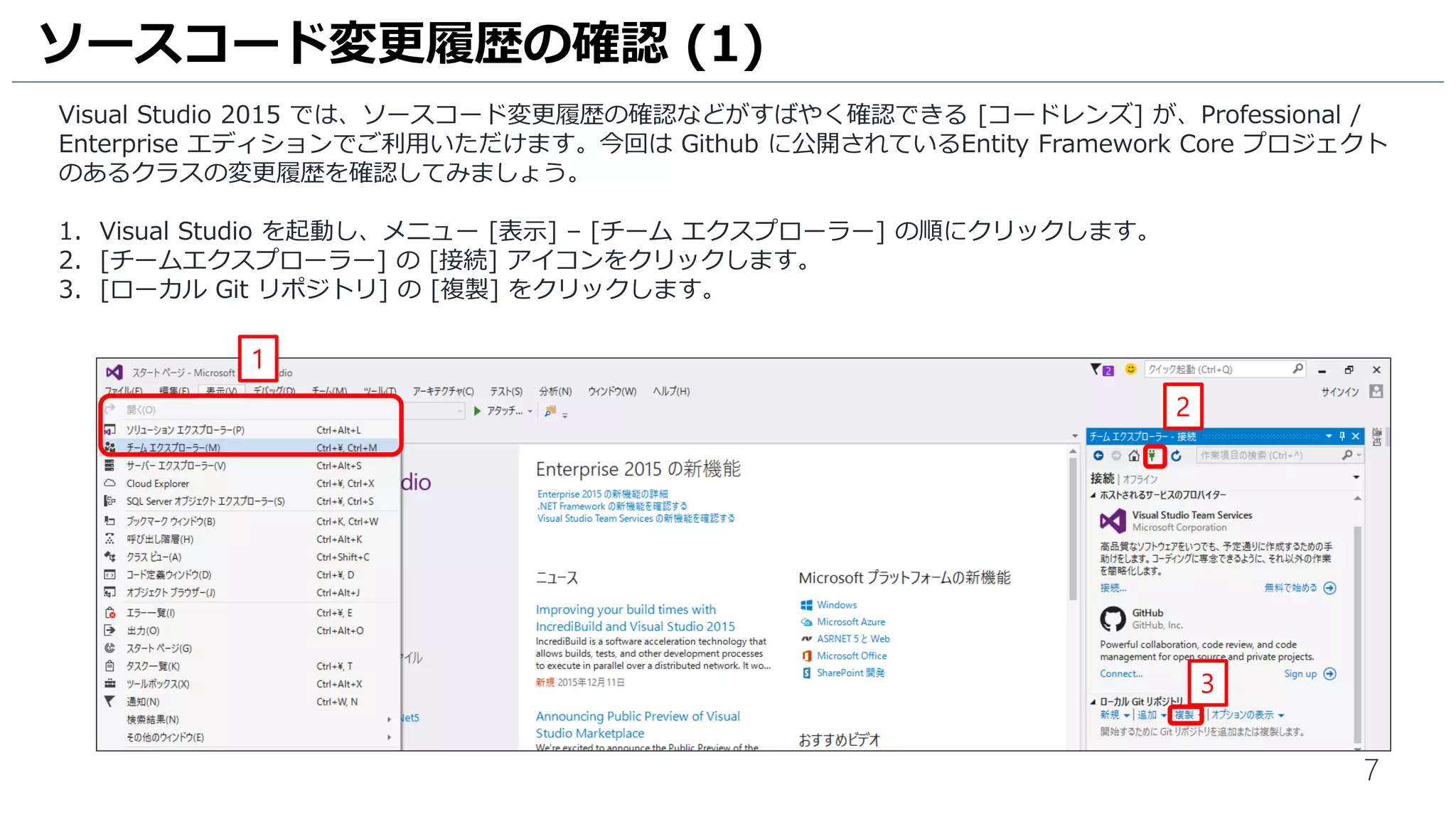The image size is (1456, 819).
Task: Select チーム エクスプローラー(M) menu item
Action: pos(250,447)
